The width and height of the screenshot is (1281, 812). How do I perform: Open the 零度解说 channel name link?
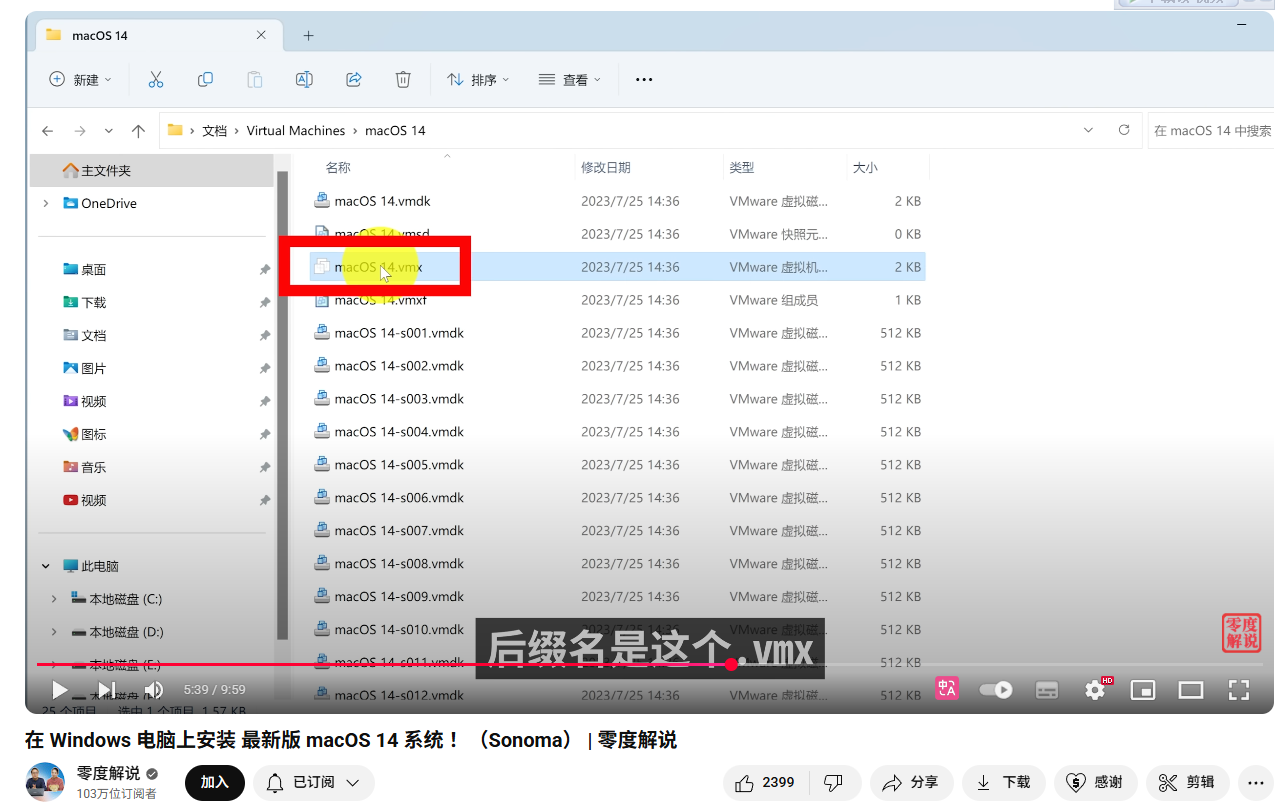109,773
